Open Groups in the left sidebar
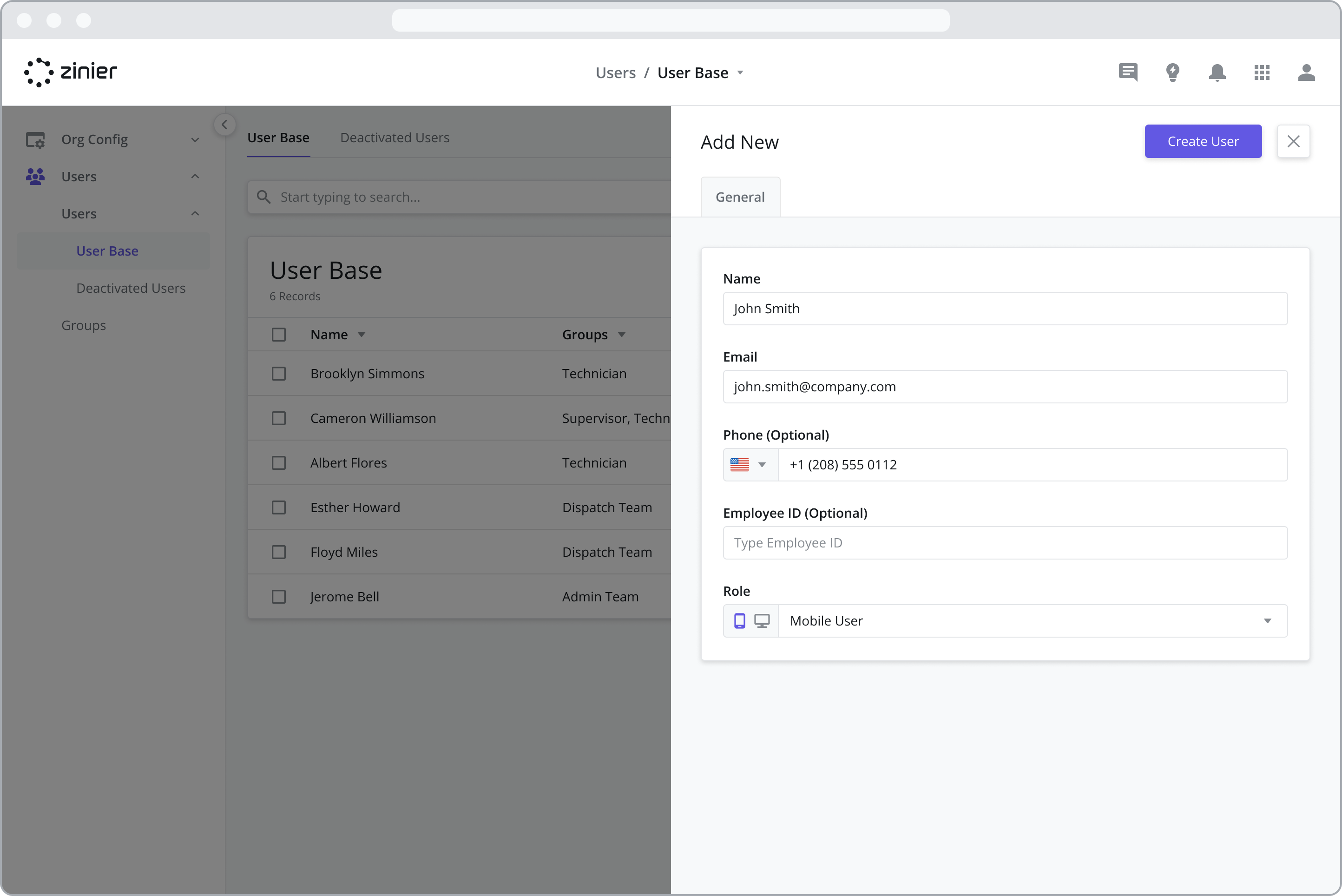The image size is (1342, 896). pos(84,324)
